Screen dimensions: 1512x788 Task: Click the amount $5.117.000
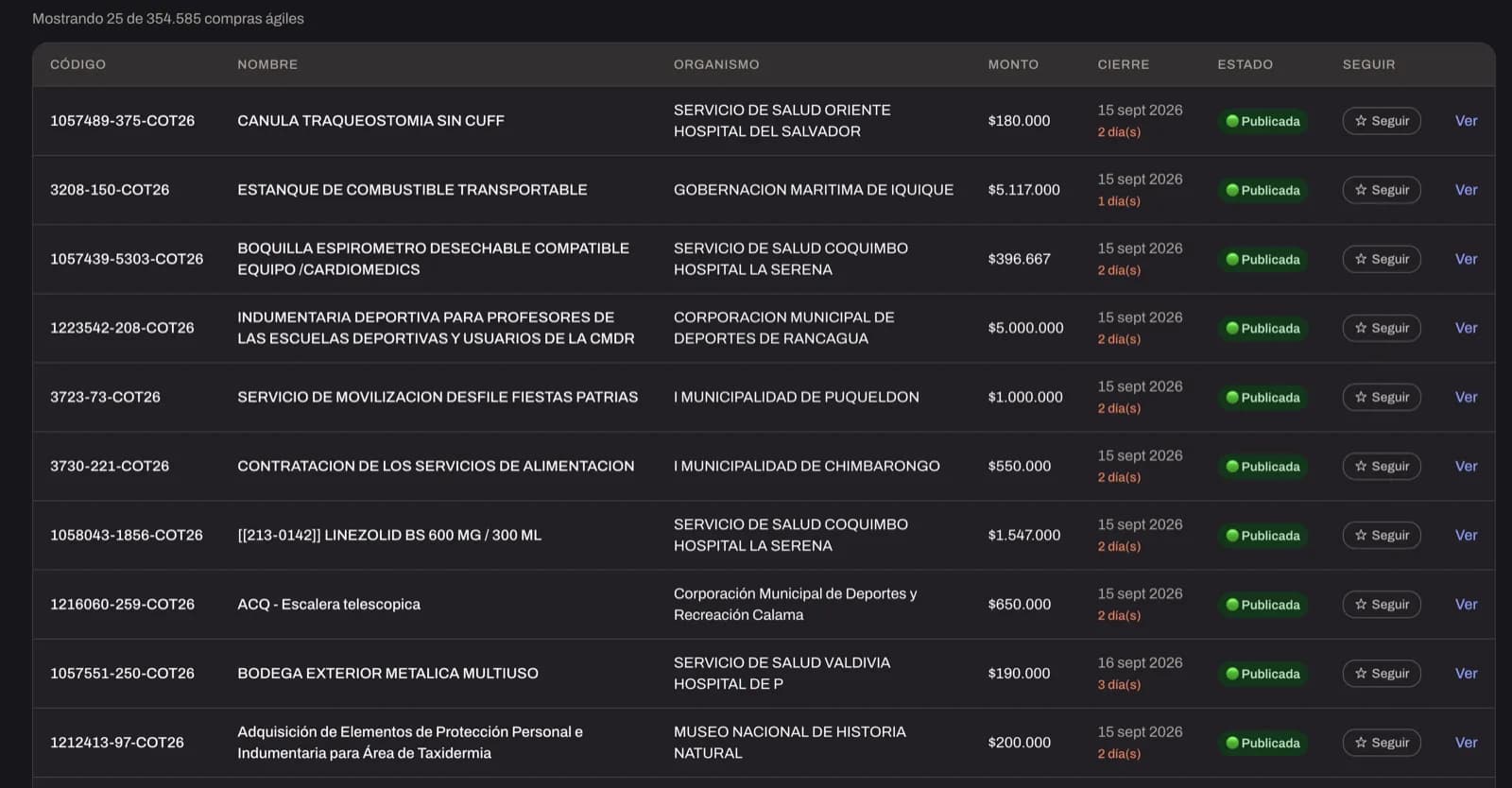(x=1024, y=190)
